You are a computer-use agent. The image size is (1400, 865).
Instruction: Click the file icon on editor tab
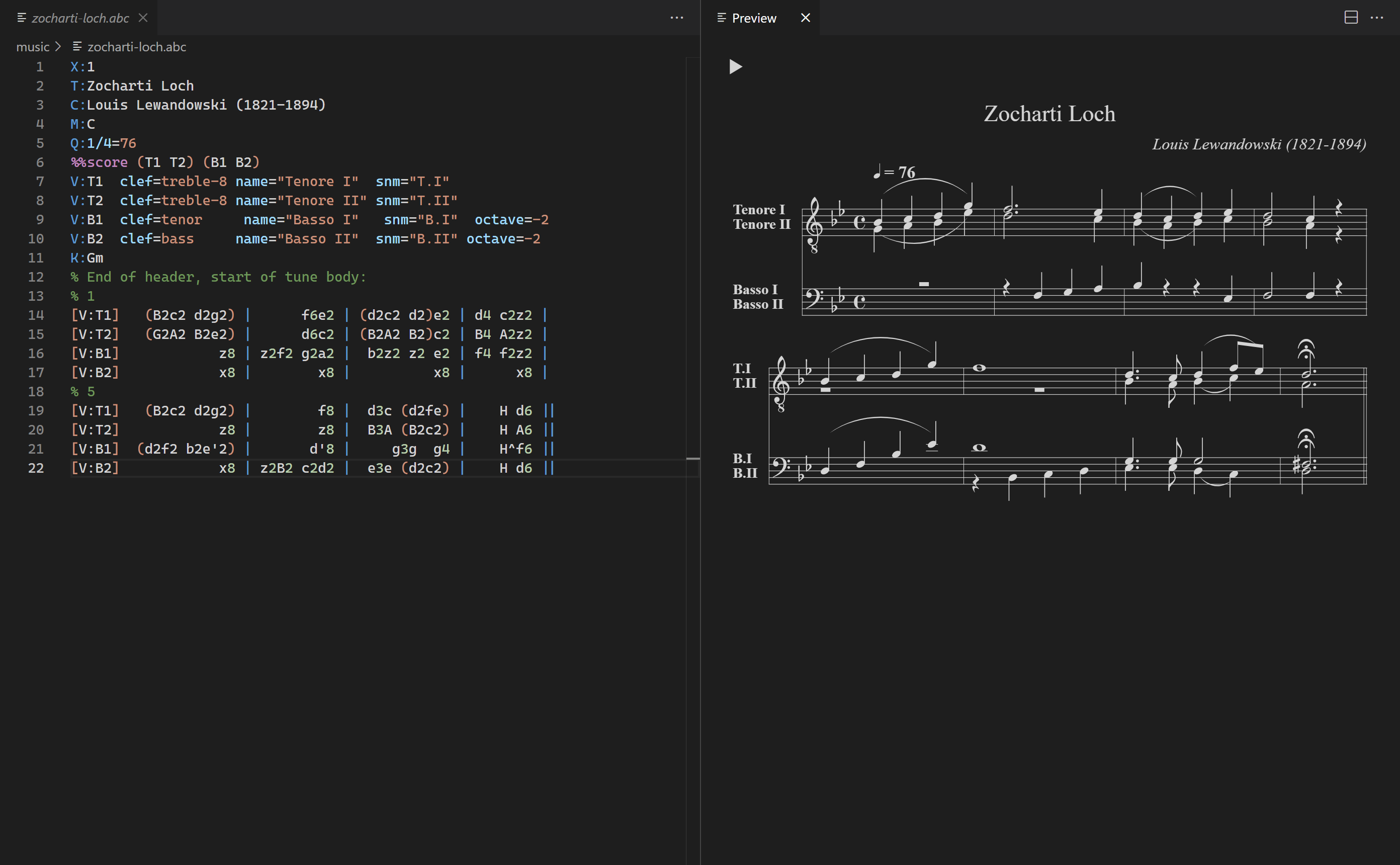[x=22, y=18]
